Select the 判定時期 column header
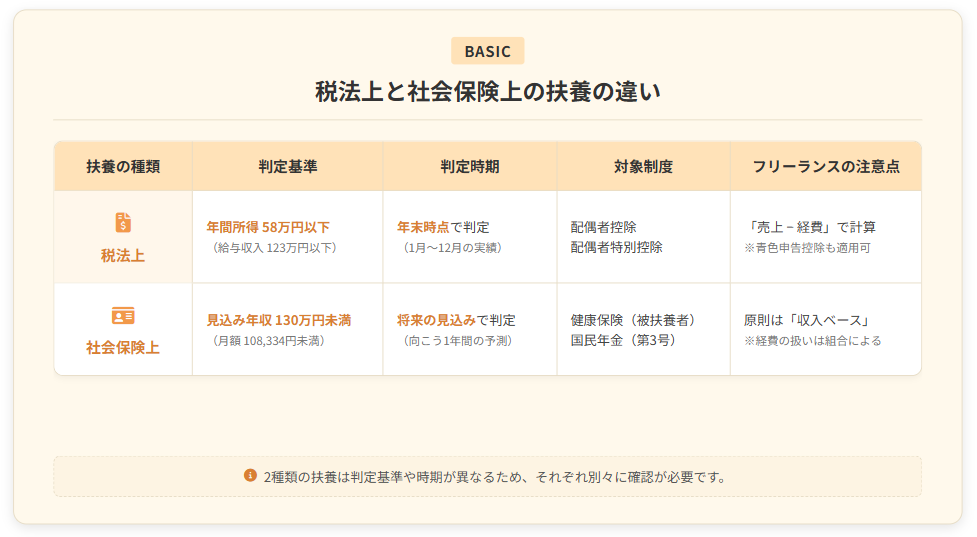 pyautogui.click(x=469, y=167)
